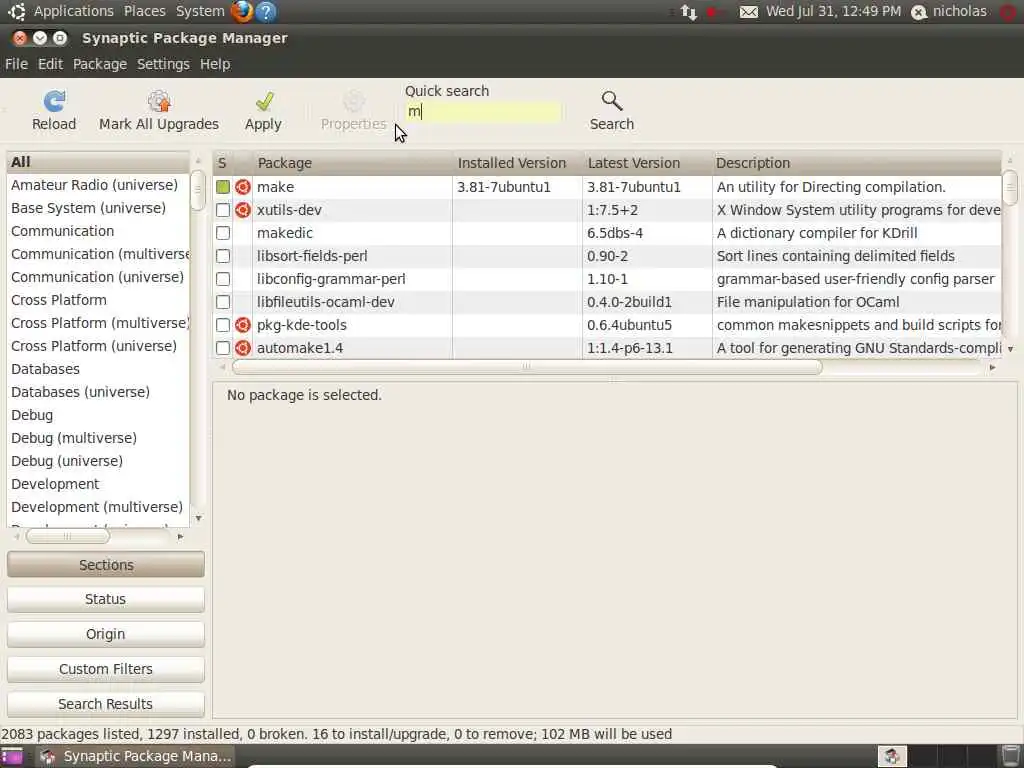
Task: Launch Firefox from the top panel
Action: pos(242,11)
